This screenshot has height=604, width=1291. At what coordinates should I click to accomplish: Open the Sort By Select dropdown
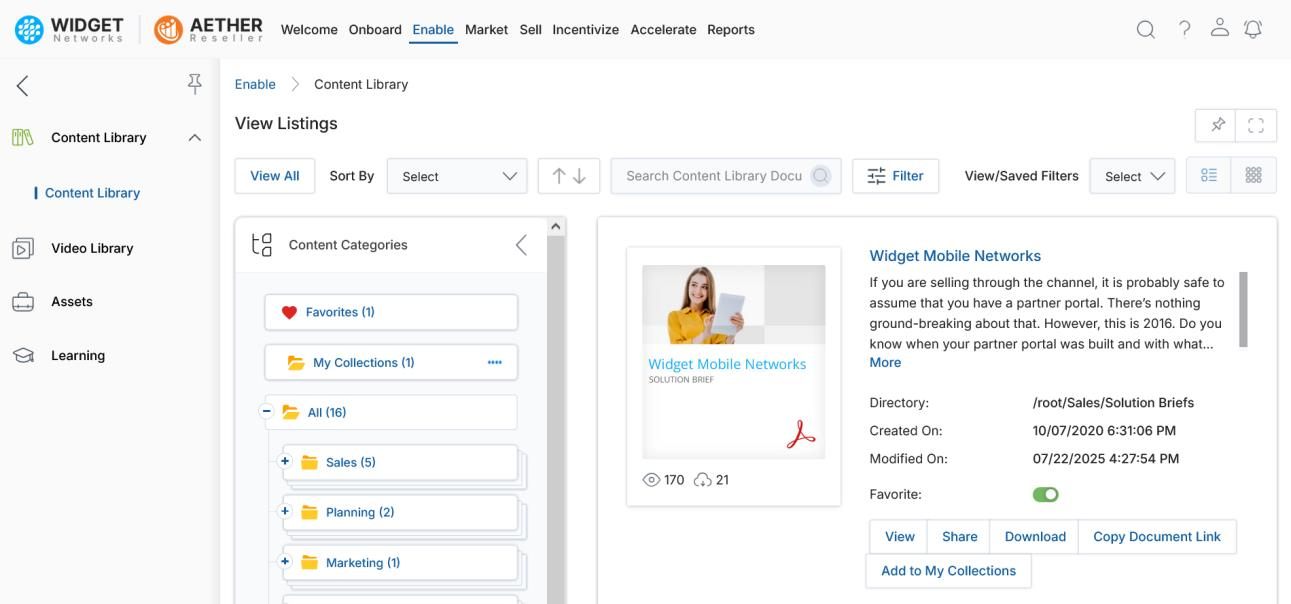457,176
